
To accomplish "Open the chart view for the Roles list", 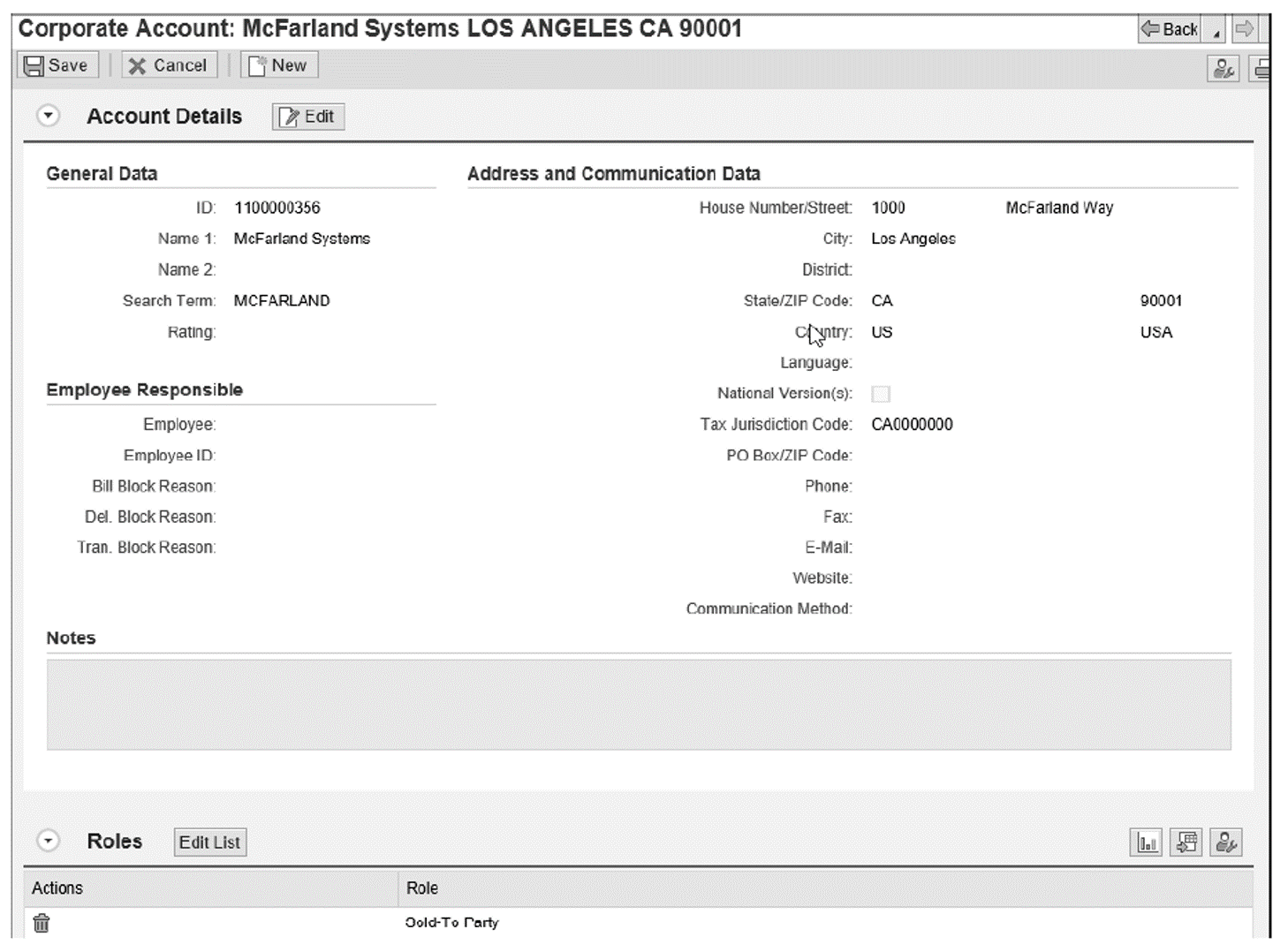I will [x=1146, y=842].
